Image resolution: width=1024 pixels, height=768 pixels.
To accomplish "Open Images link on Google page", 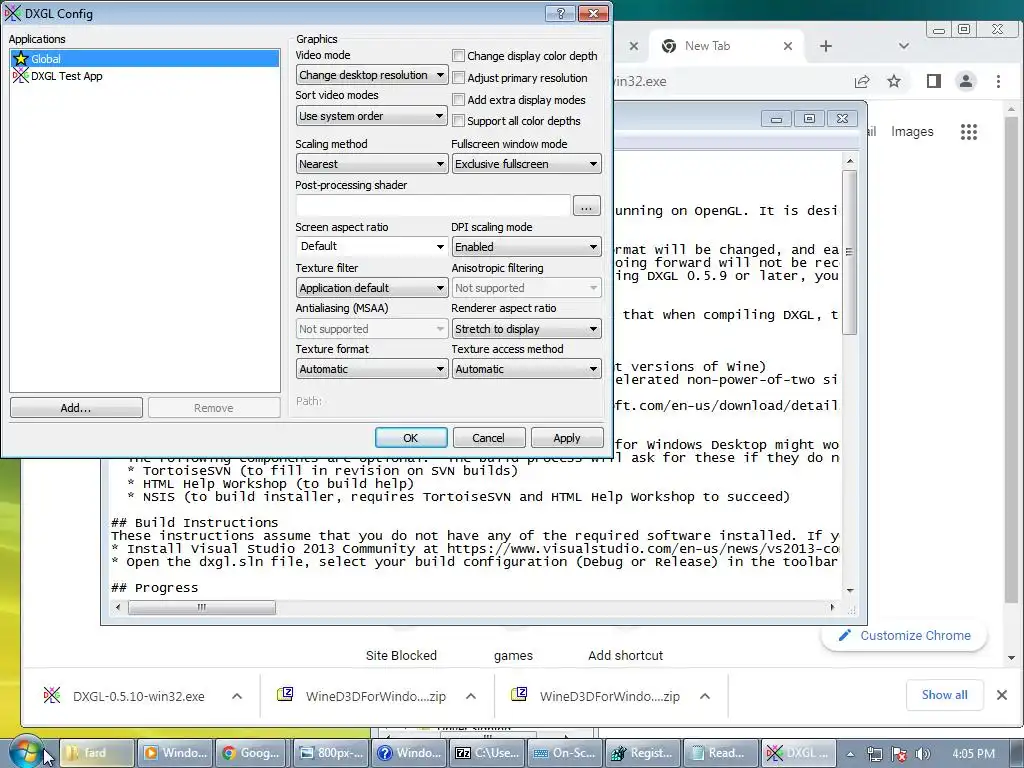I will [x=912, y=131].
